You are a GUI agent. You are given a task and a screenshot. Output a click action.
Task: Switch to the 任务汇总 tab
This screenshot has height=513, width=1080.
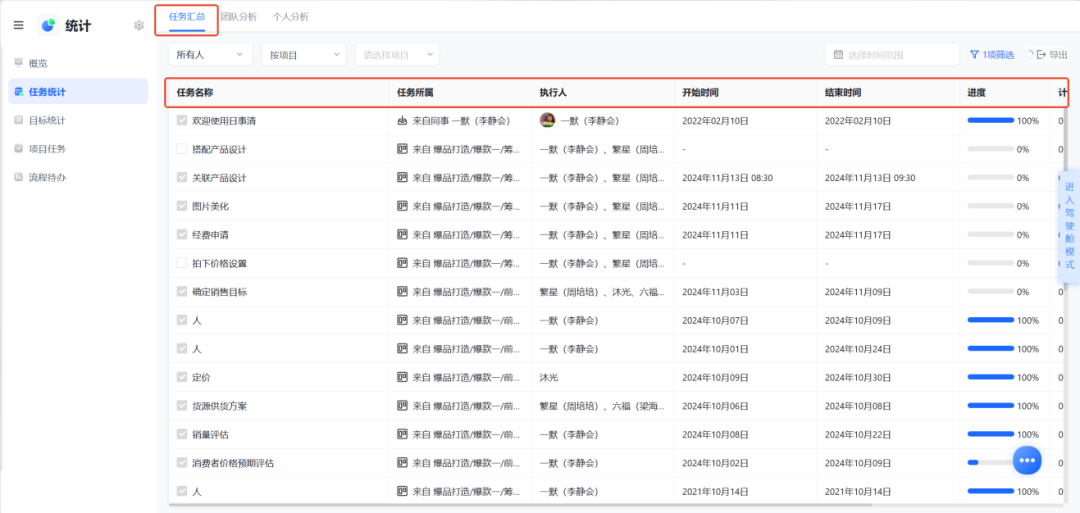click(x=187, y=17)
